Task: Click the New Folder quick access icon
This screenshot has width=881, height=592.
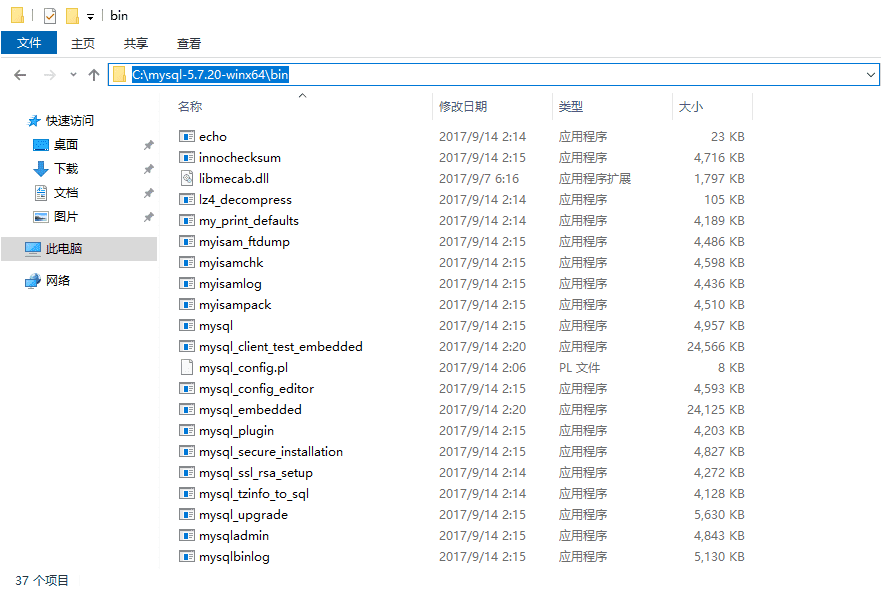Action: (72, 16)
